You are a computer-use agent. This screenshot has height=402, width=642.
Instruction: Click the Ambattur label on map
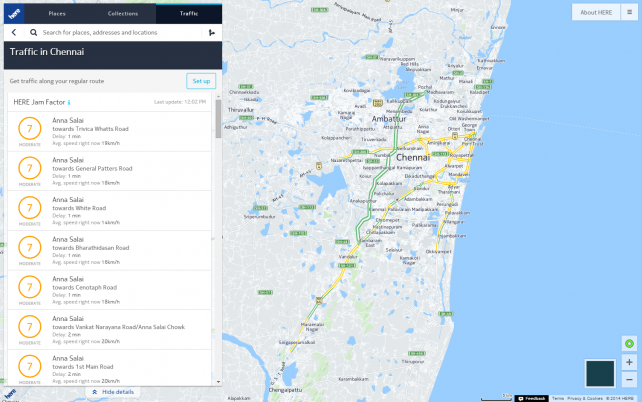pyautogui.click(x=389, y=119)
